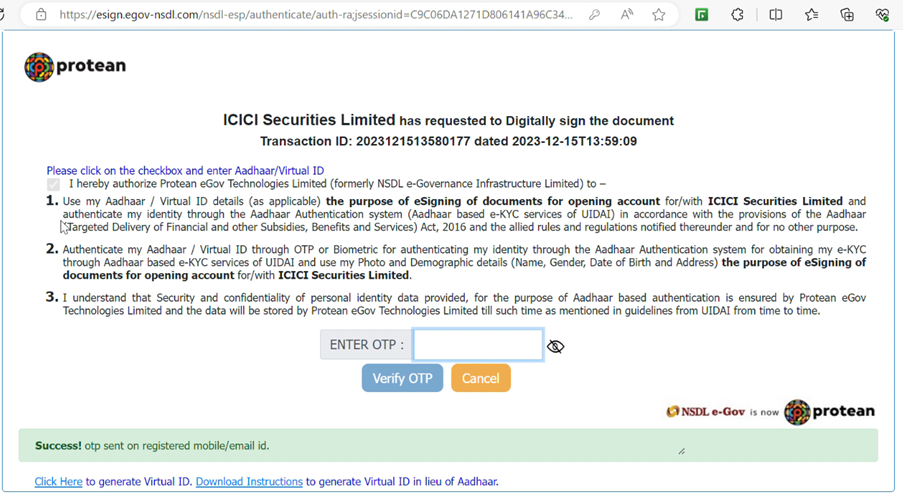
Task: Open the Download Instructions link
Action: (249, 482)
